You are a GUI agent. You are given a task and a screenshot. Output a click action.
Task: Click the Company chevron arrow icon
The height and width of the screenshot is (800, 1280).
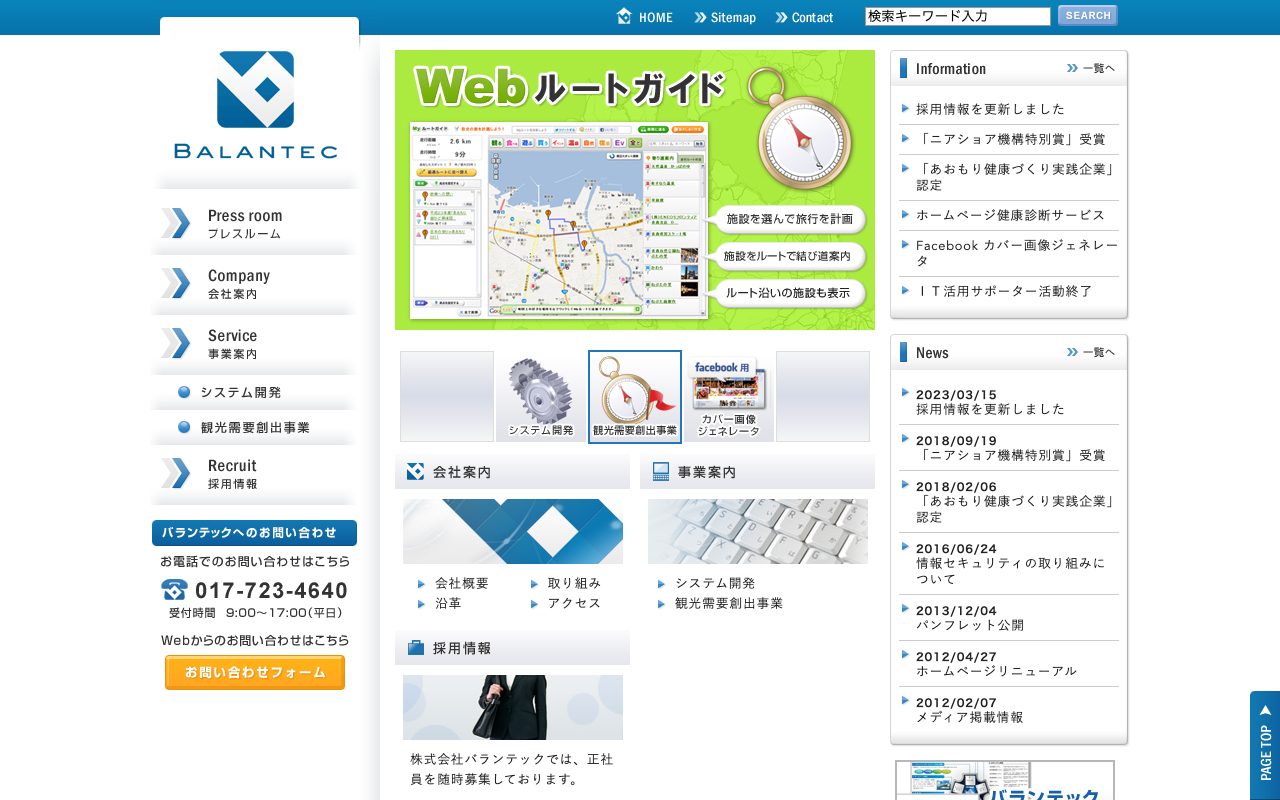click(176, 283)
